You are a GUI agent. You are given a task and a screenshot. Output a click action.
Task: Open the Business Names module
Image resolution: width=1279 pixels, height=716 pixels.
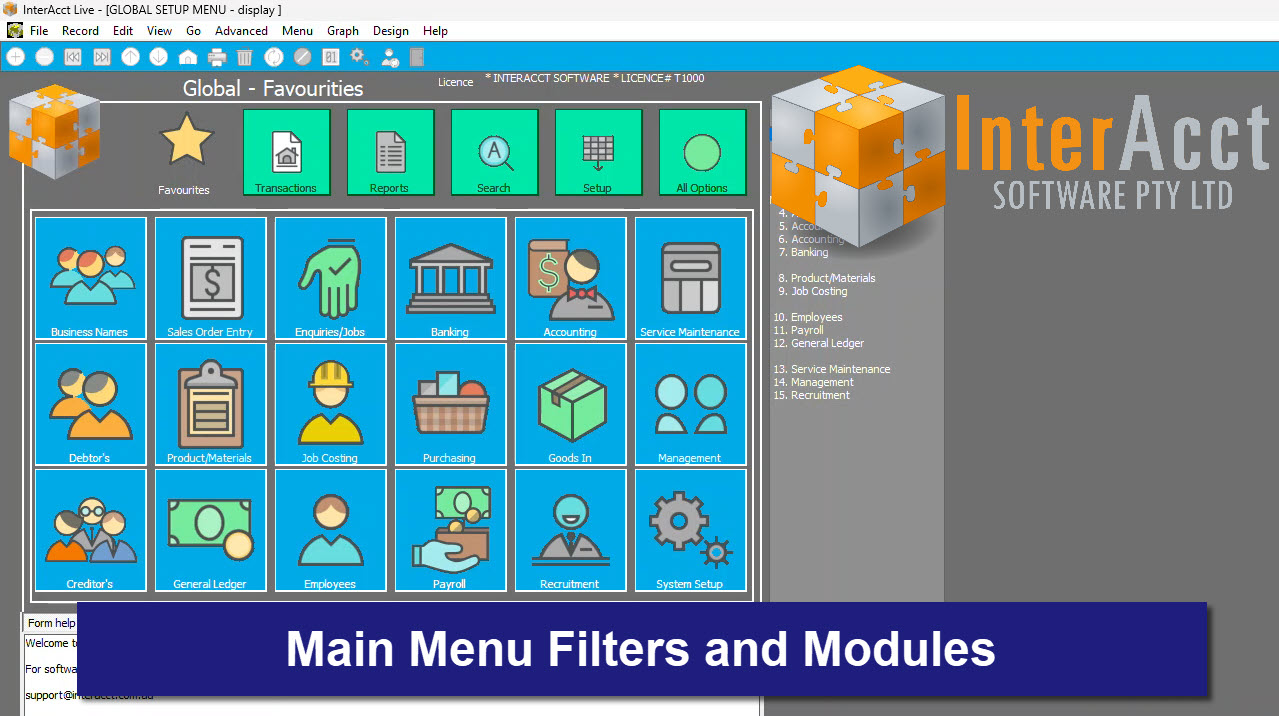point(91,278)
